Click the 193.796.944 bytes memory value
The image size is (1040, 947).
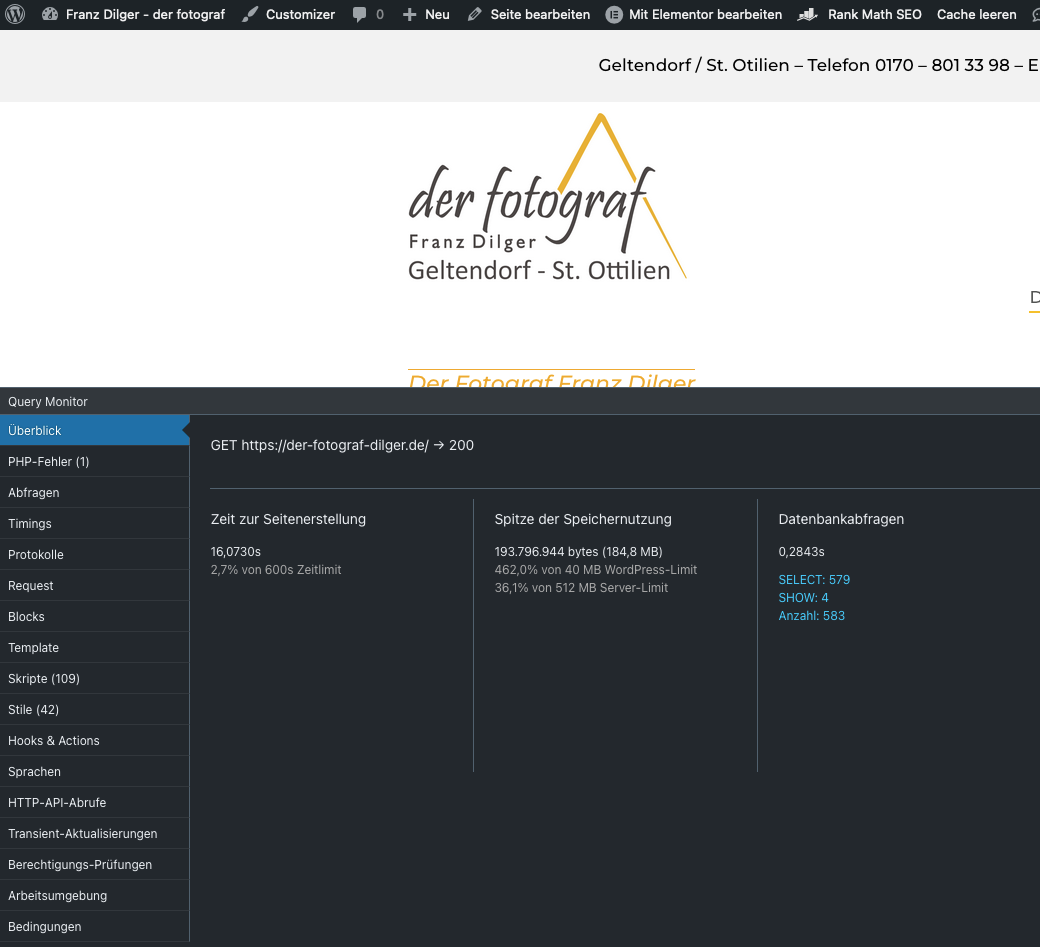578,552
